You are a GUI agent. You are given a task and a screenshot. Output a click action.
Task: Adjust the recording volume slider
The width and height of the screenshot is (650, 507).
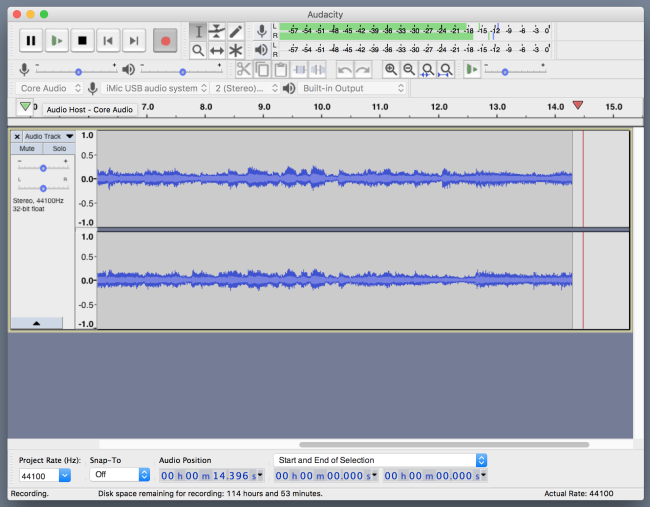78,72
